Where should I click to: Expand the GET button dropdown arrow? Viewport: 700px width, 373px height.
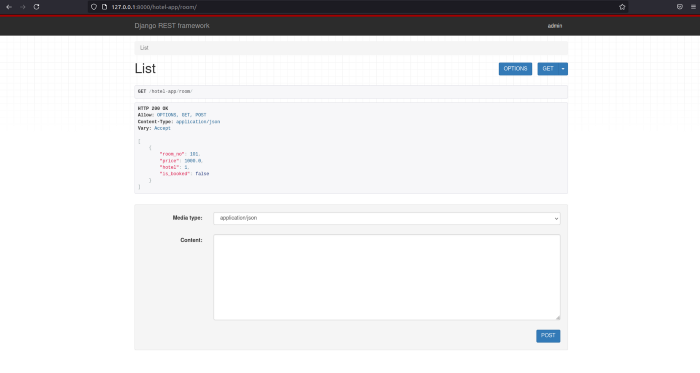(x=563, y=69)
